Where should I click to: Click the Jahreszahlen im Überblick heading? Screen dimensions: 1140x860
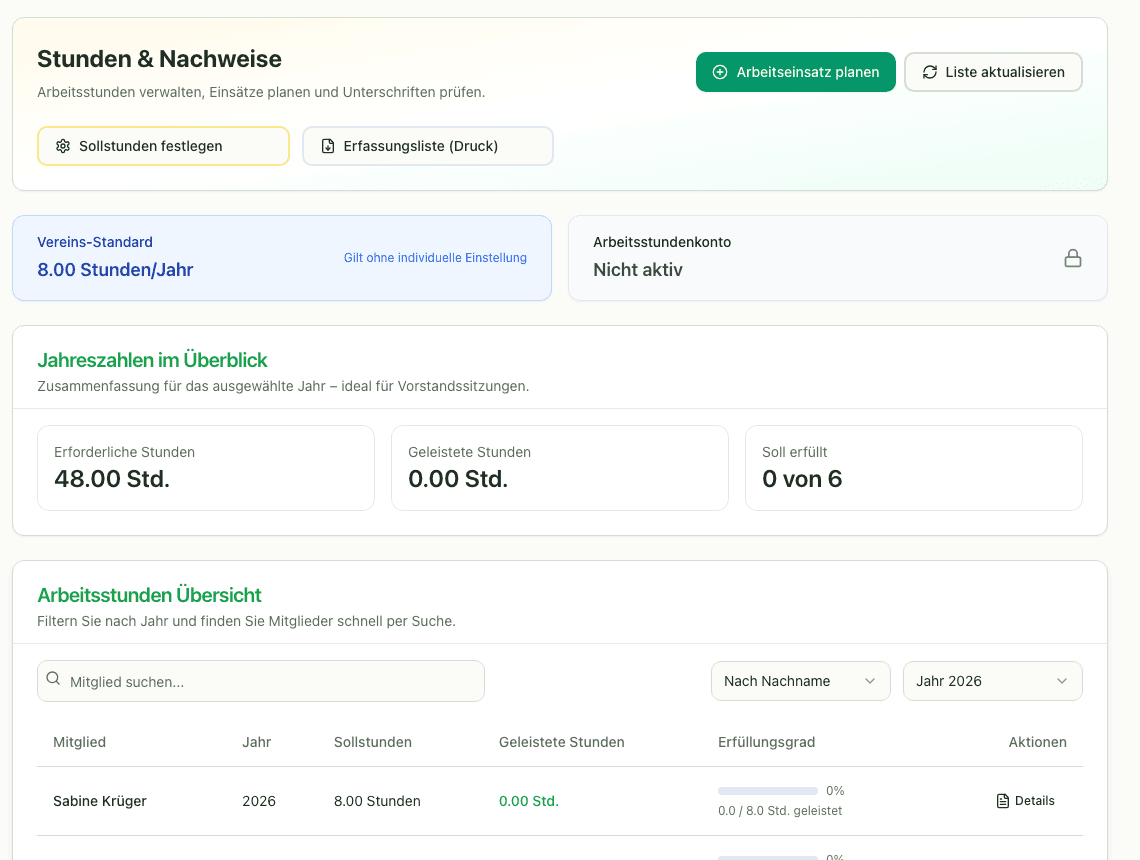pyautogui.click(x=153, y=360)
